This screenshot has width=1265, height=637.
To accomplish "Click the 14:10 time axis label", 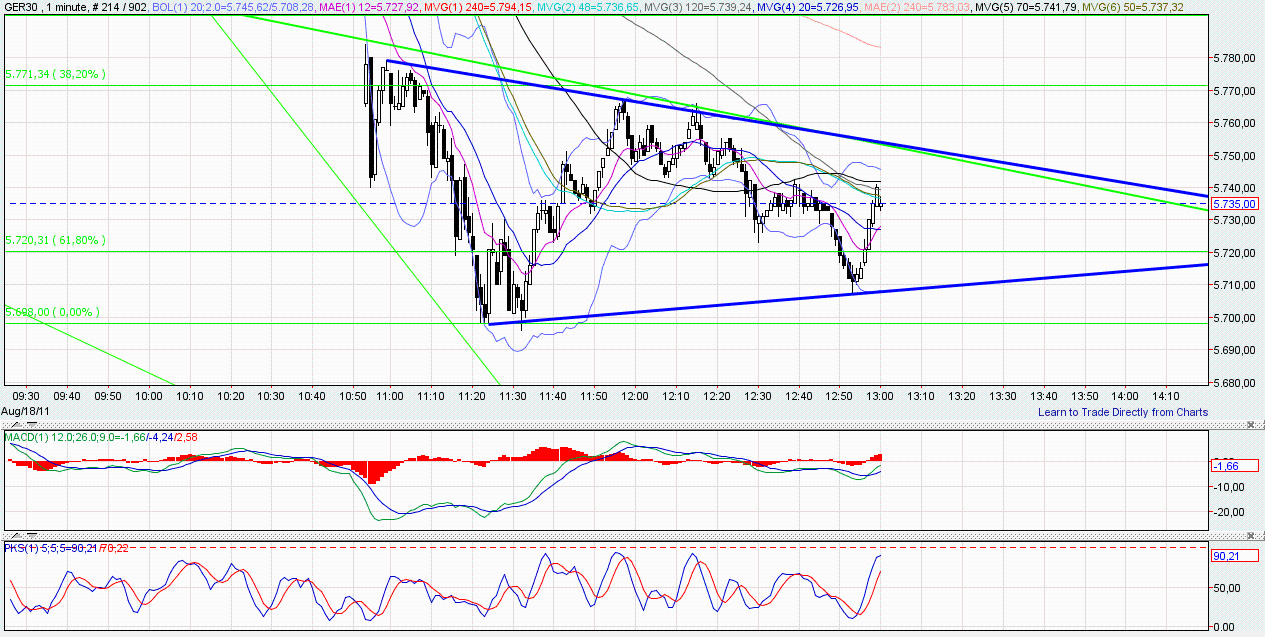I will 1165,395.
